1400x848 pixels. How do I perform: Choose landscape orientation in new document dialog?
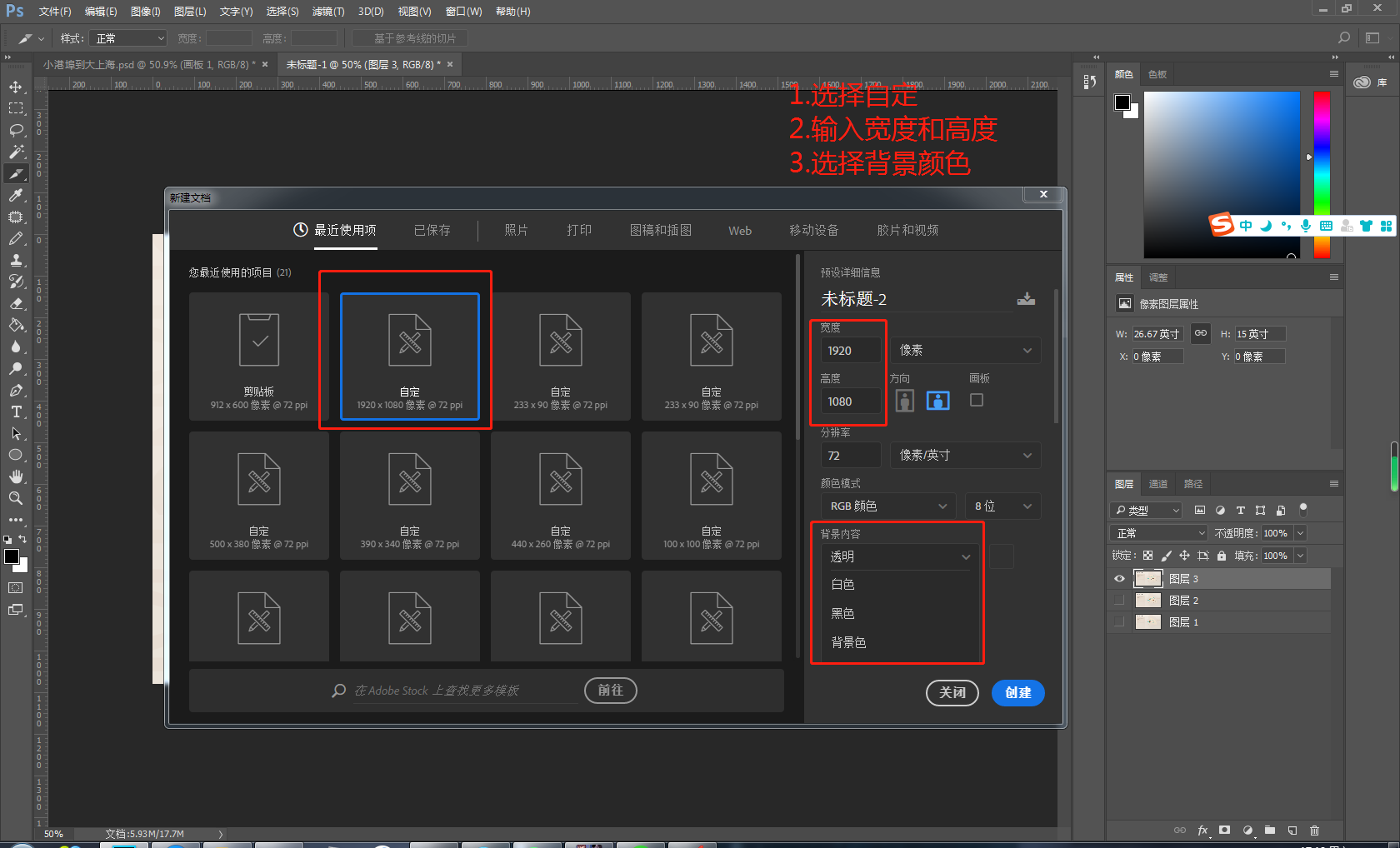(938, 401)
